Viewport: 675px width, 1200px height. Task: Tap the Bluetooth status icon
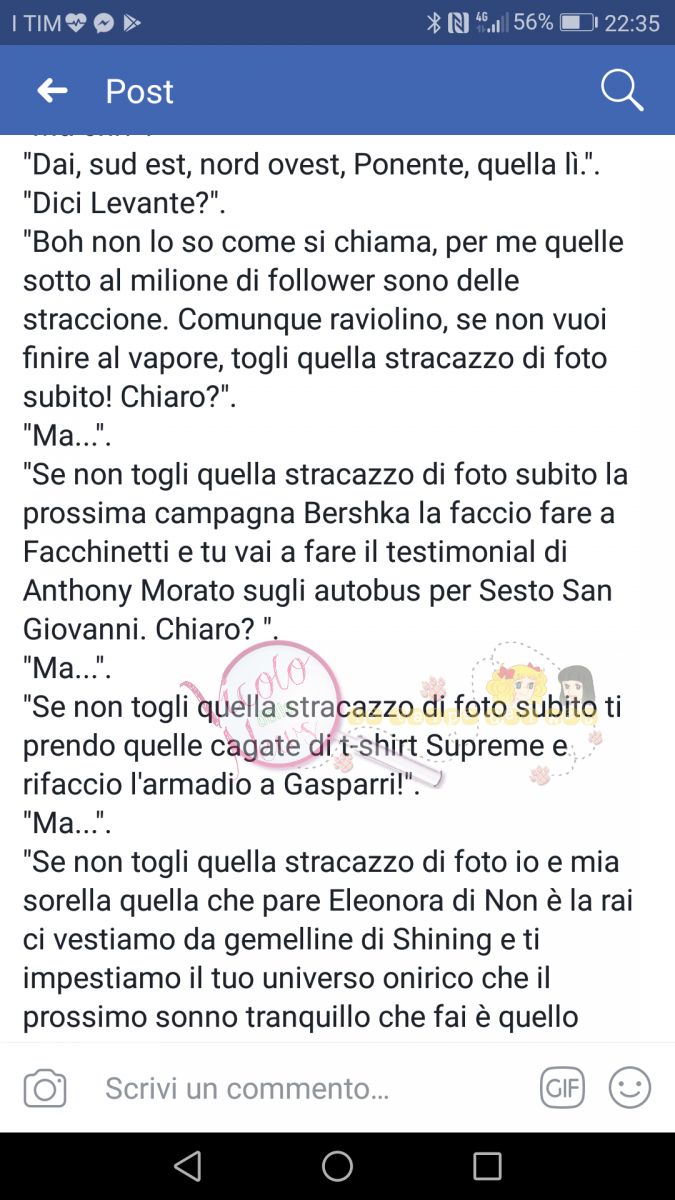(x=433, y=23)
